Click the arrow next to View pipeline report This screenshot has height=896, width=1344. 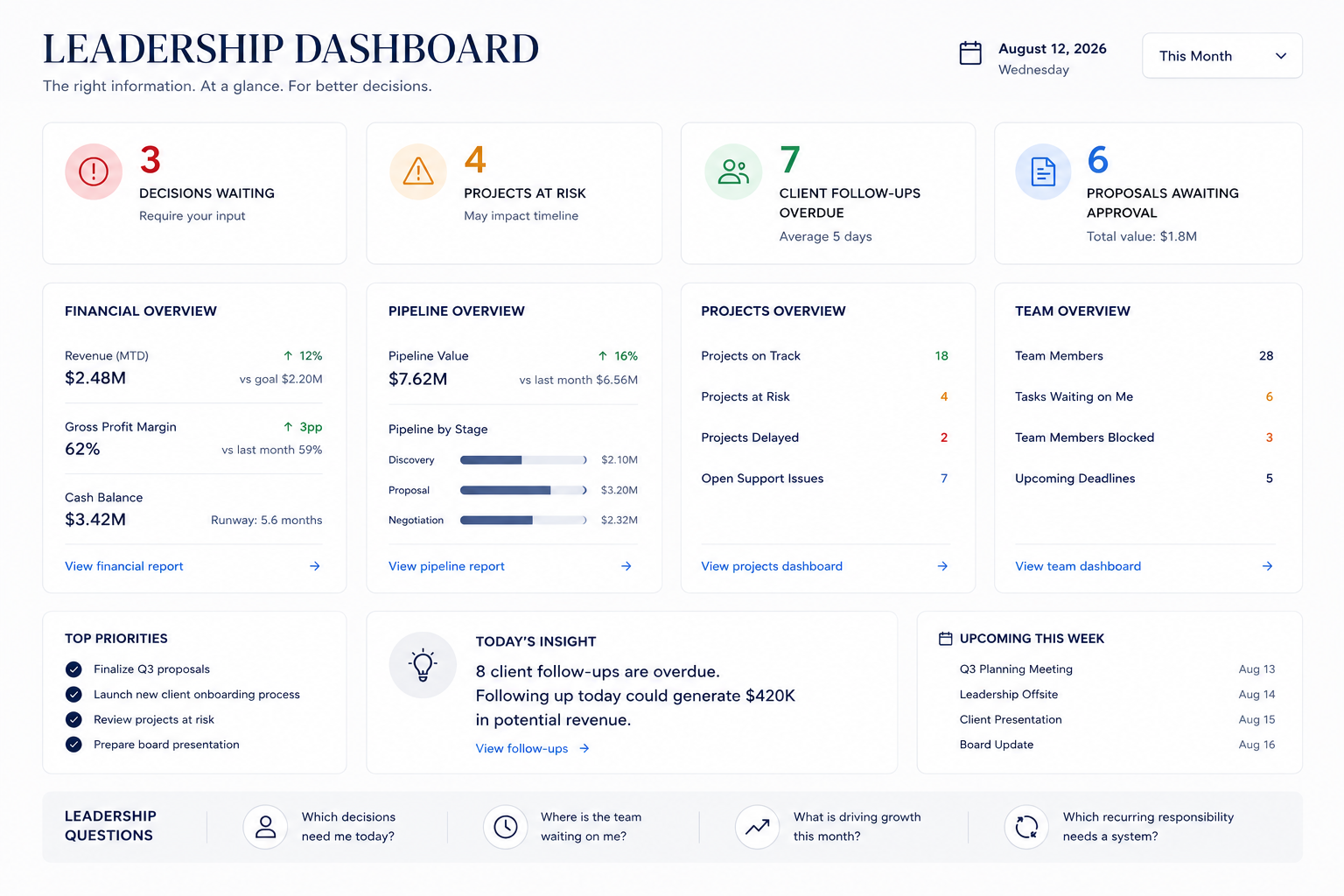click(x=626, y=566)
